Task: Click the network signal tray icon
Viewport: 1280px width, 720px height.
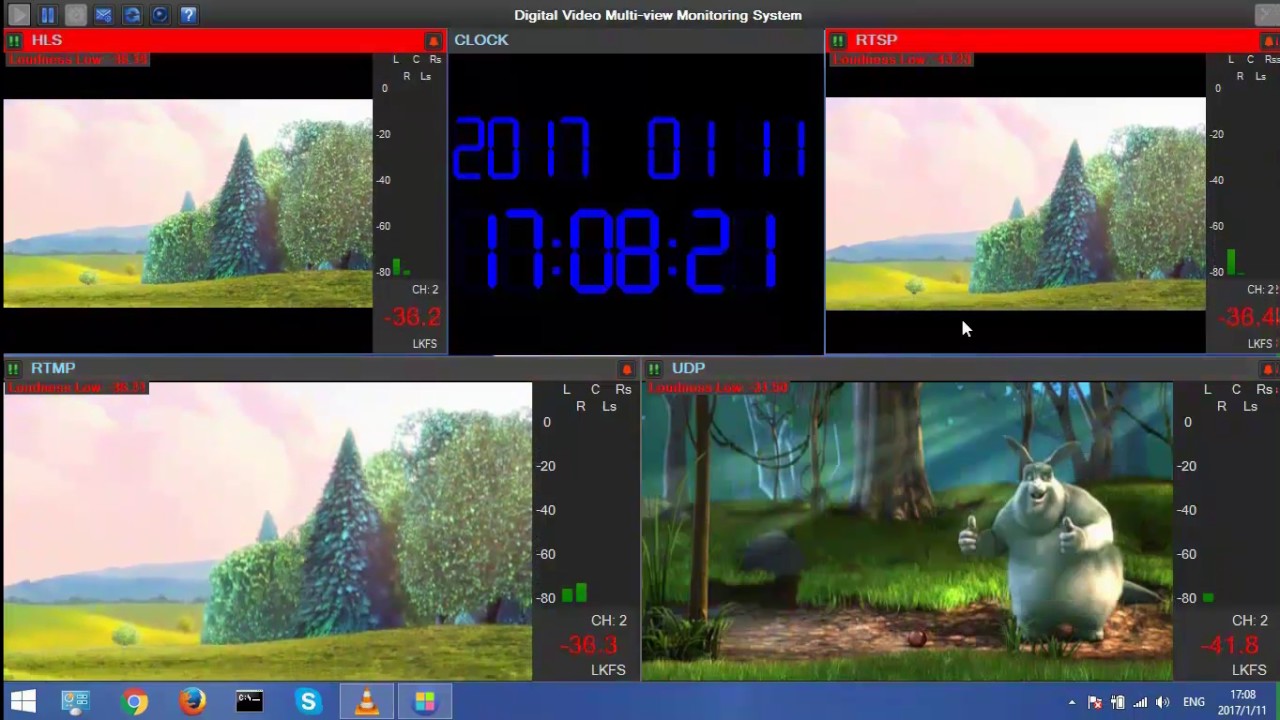Action: [x=1140, y=702]
